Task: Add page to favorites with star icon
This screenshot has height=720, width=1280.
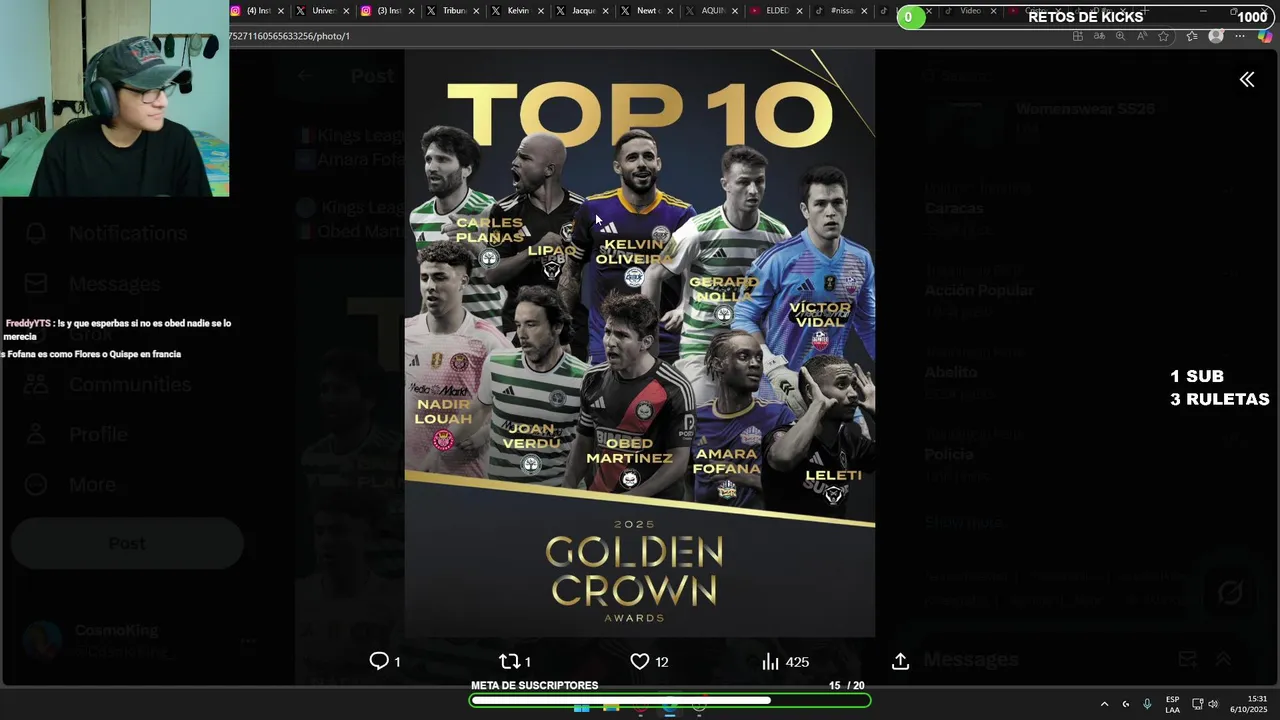Action: pyautogui.click(x=1163, y=36)
